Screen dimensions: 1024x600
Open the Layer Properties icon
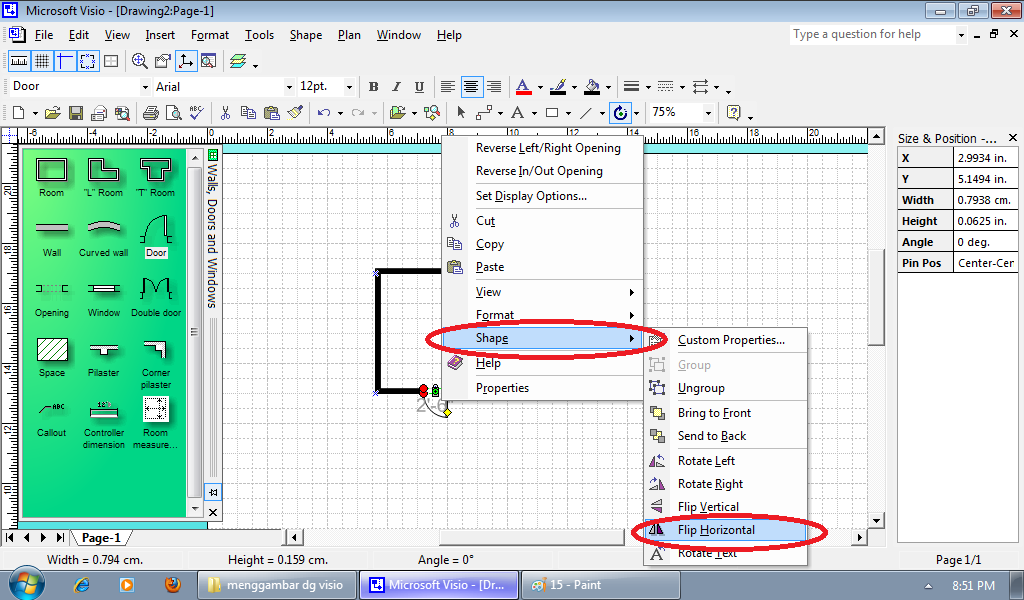click(238, 61)
